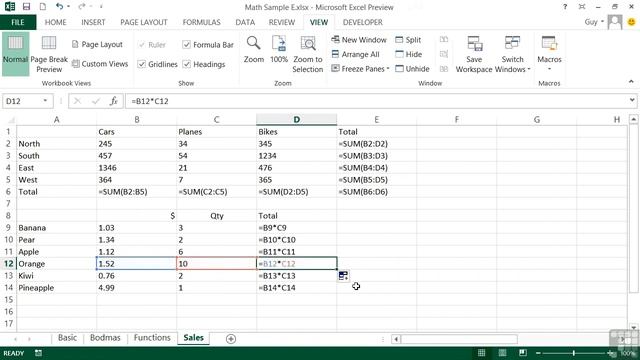Switch to Normal workbook view

(15, 54)
